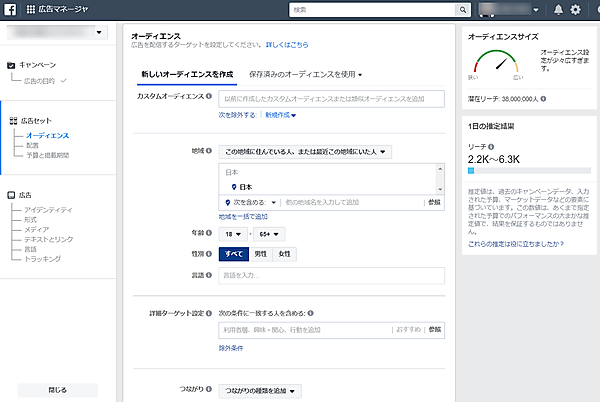The image size is (600, 402).
Task: Click the 広告セット ad set icon
Action: (12, 119)
